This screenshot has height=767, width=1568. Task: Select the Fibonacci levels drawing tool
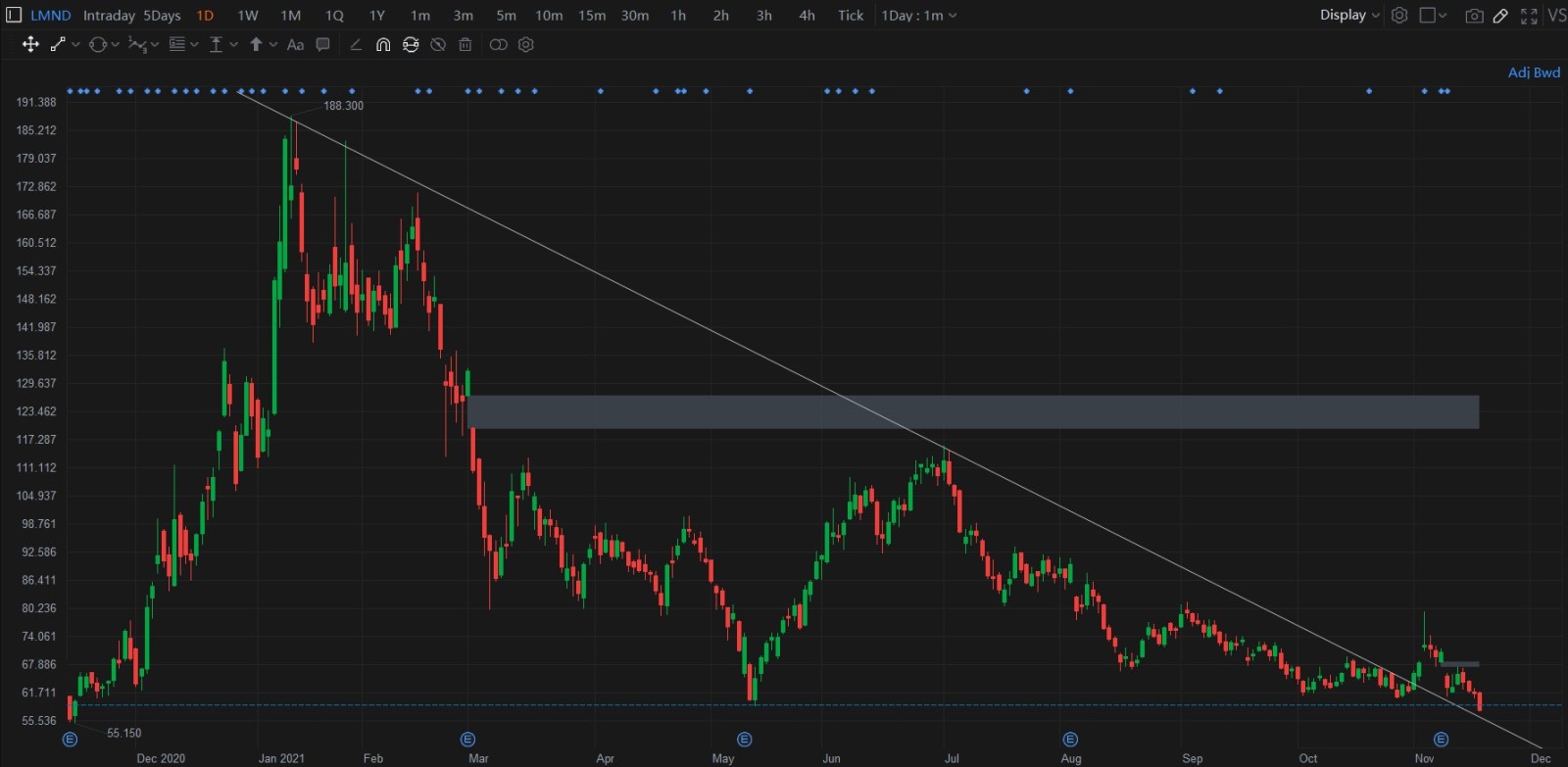[x=177, y=44]
